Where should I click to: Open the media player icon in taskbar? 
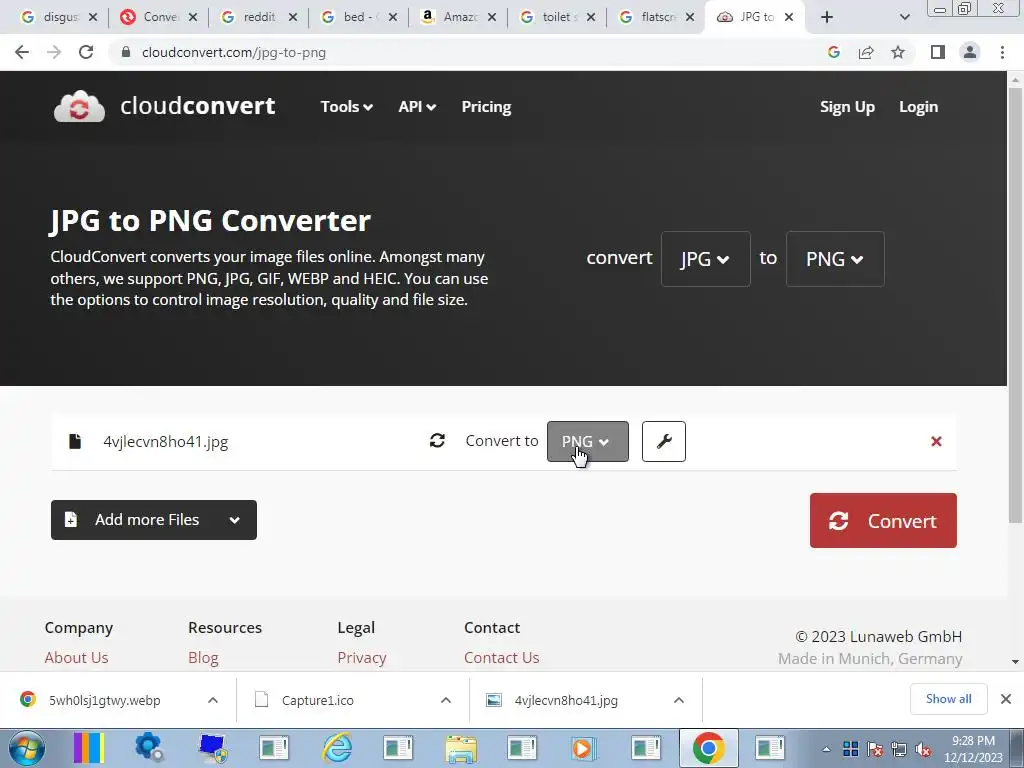(583, 748)
